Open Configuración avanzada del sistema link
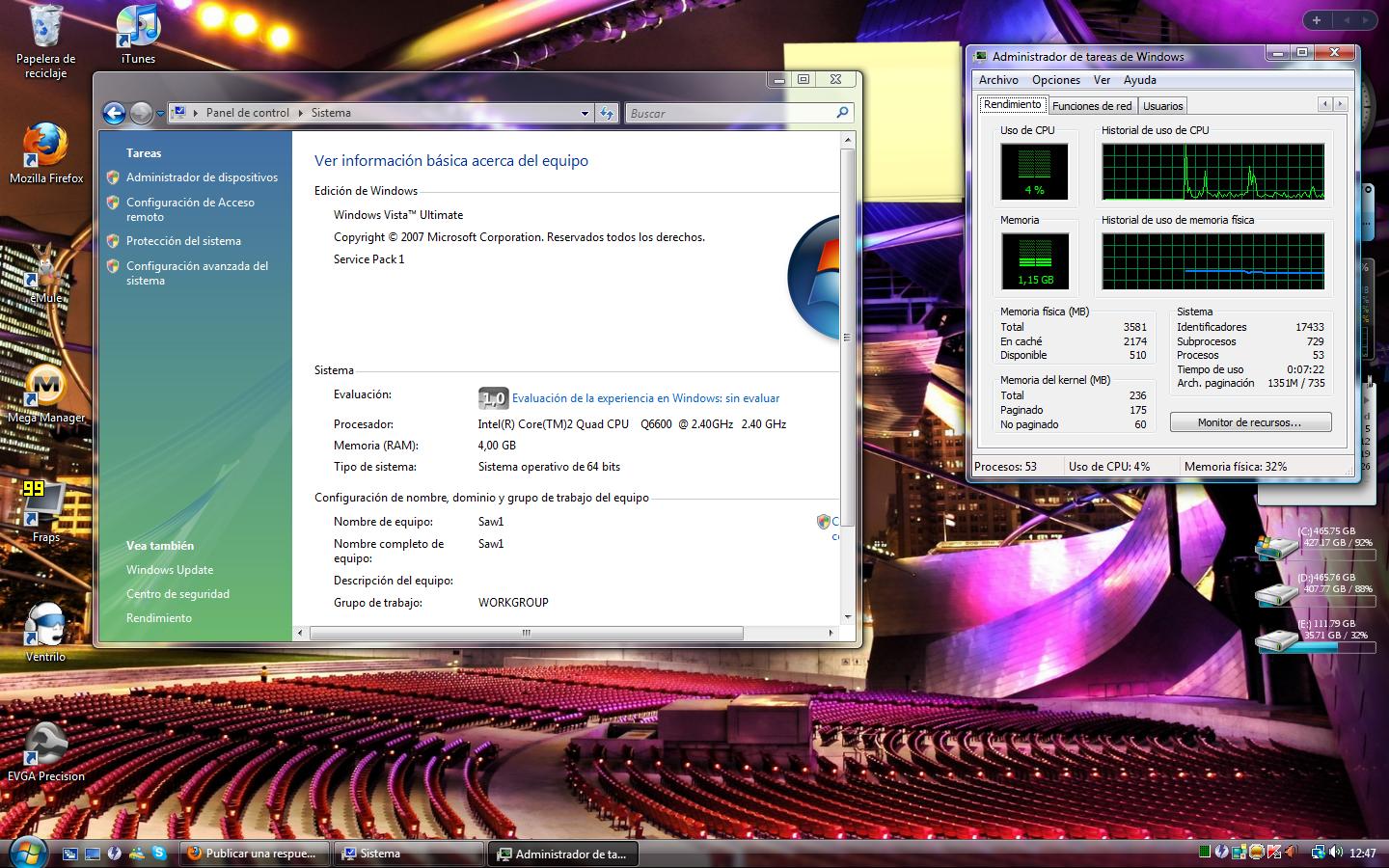The height and width of the screenshot is (868, 1389). [197, 273]
